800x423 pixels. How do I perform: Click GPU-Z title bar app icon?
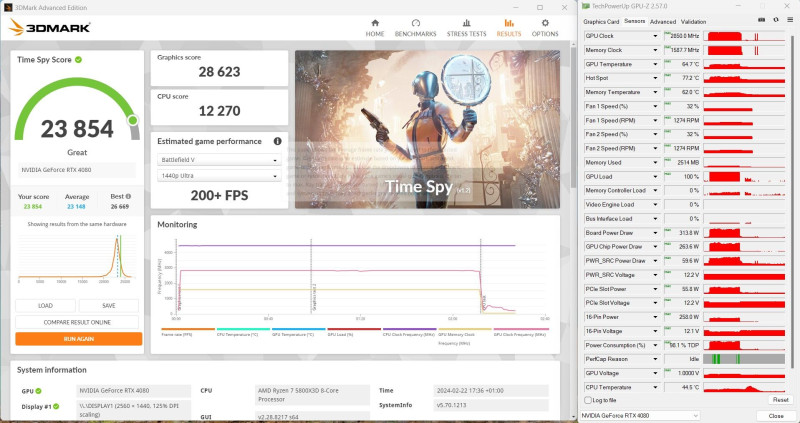tap(586, 6)
